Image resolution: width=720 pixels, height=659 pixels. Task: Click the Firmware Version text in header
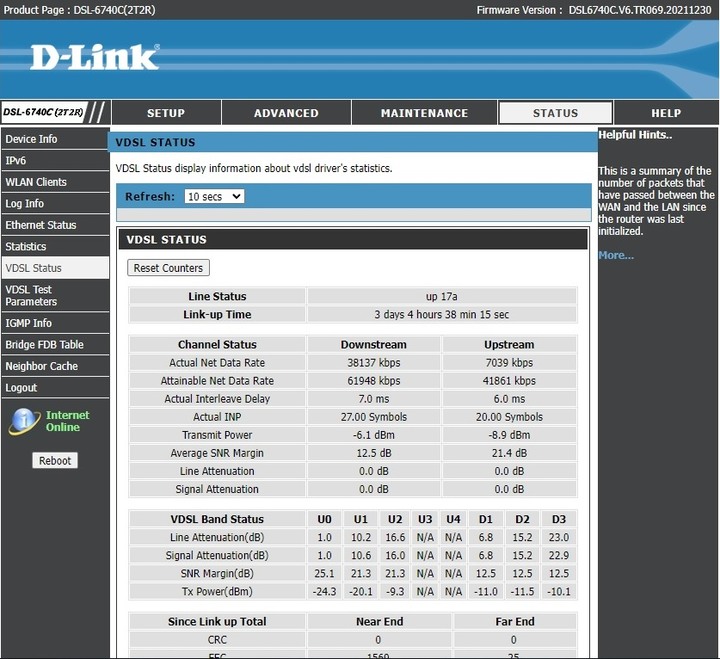[x=594, y=10]
